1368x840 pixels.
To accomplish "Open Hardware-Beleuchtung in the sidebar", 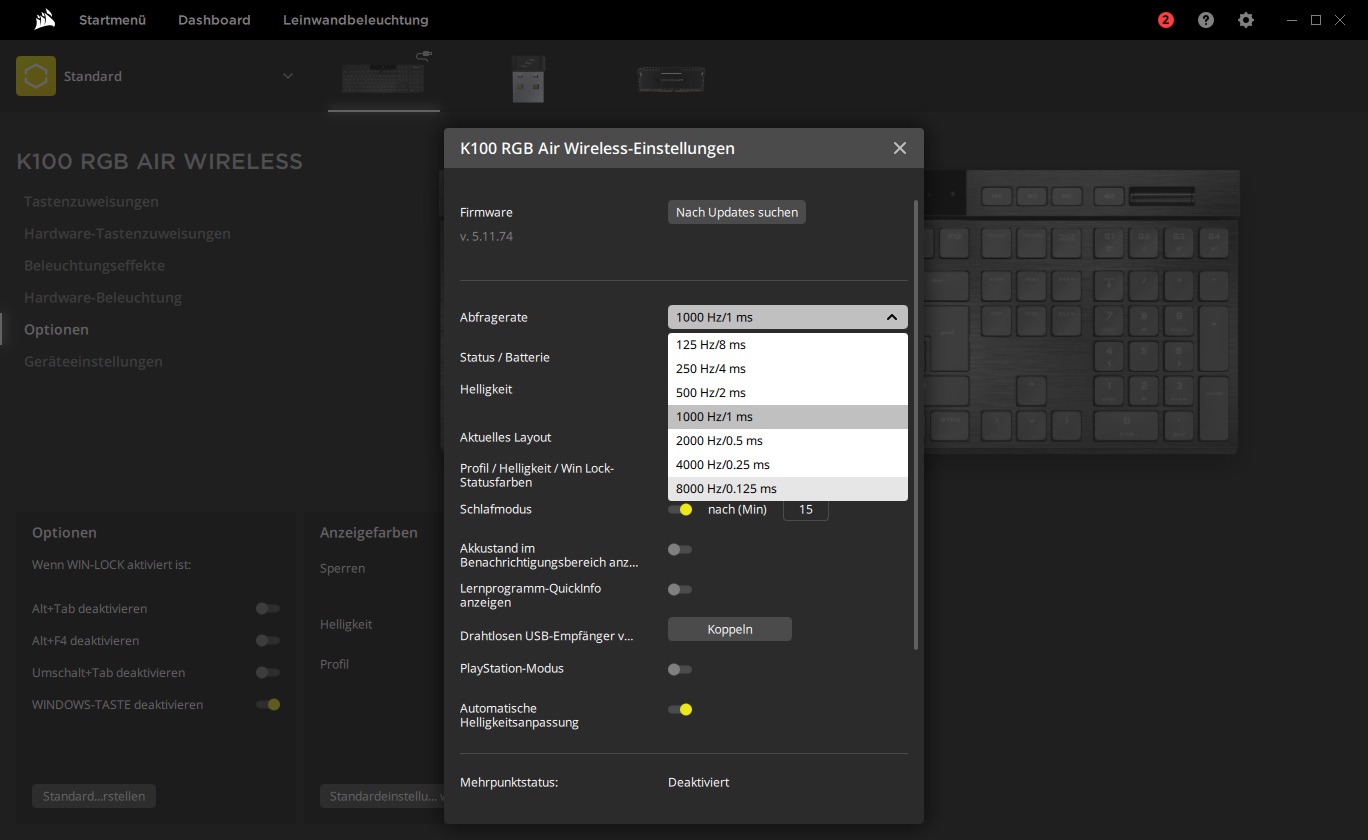I will 103,297.
